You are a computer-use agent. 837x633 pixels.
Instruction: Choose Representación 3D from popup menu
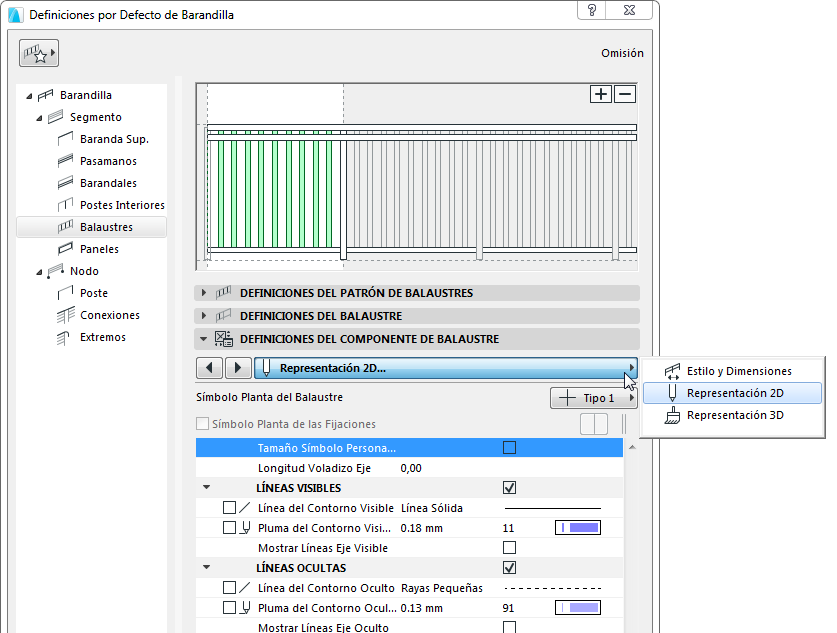click(x=732, y=415)
